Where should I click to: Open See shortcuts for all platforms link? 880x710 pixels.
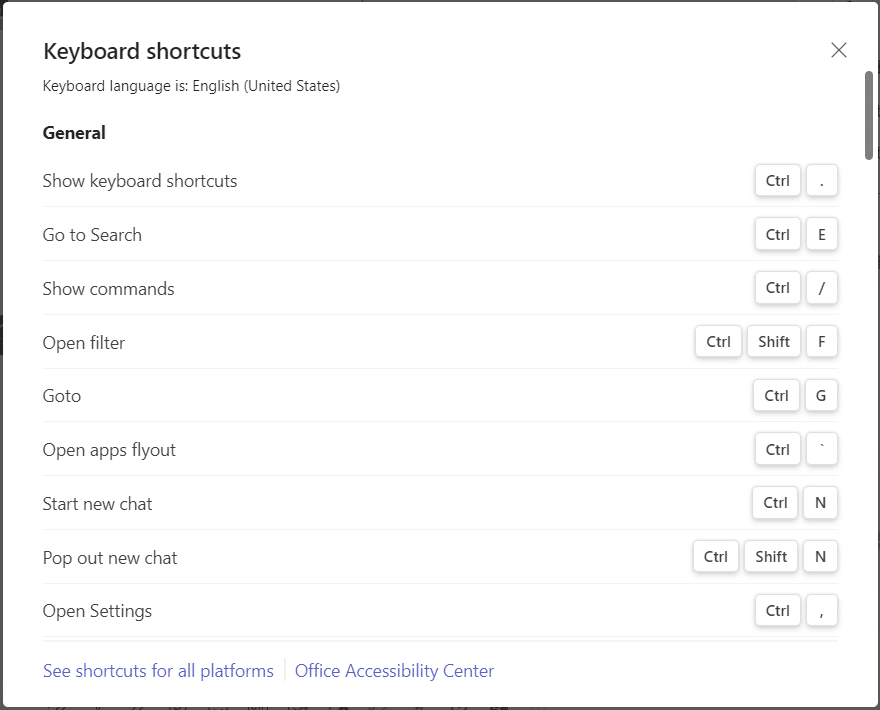click(158, 671)
